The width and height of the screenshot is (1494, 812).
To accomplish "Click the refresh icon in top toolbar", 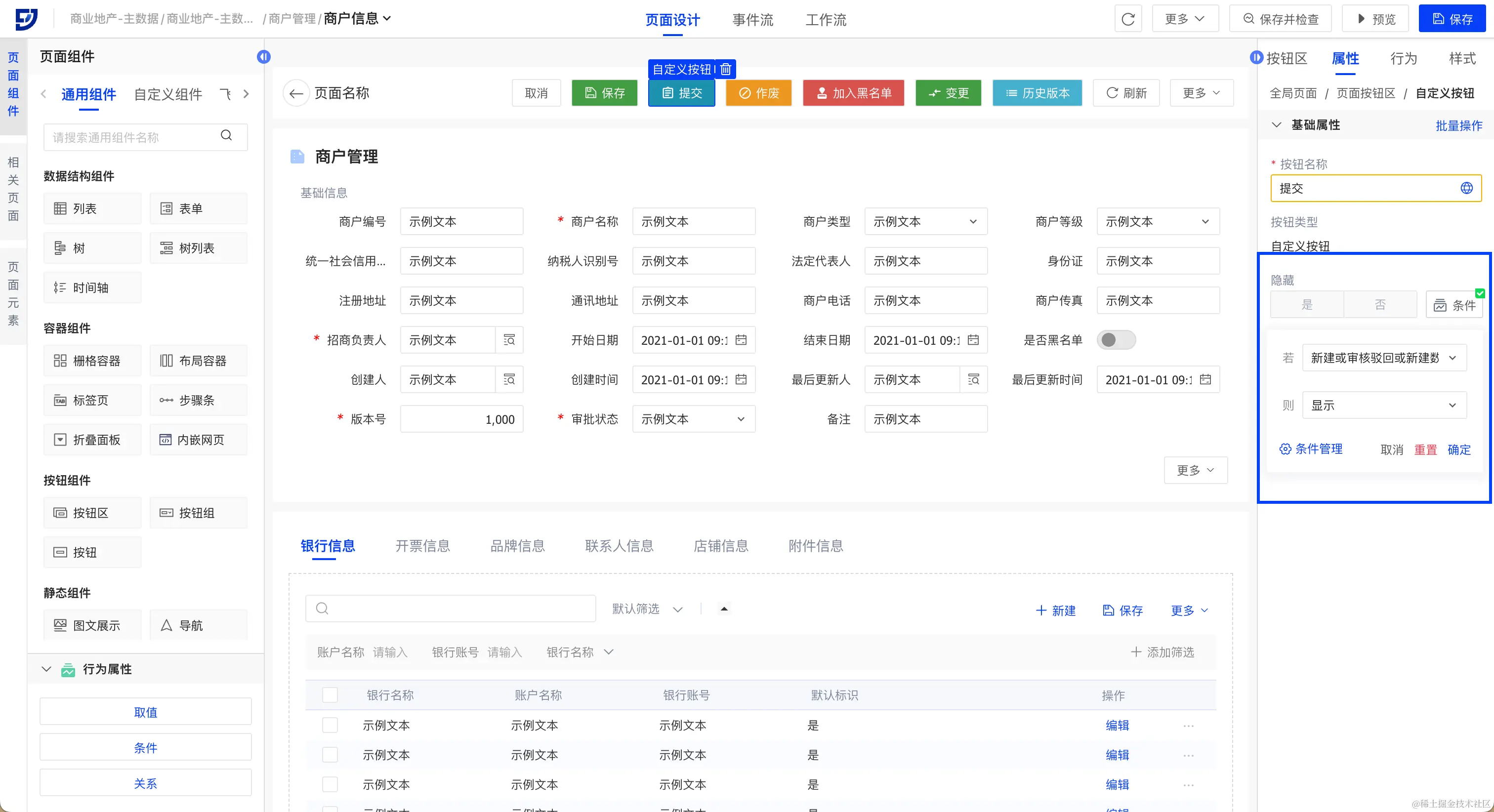I will (x=1127, y=19).
